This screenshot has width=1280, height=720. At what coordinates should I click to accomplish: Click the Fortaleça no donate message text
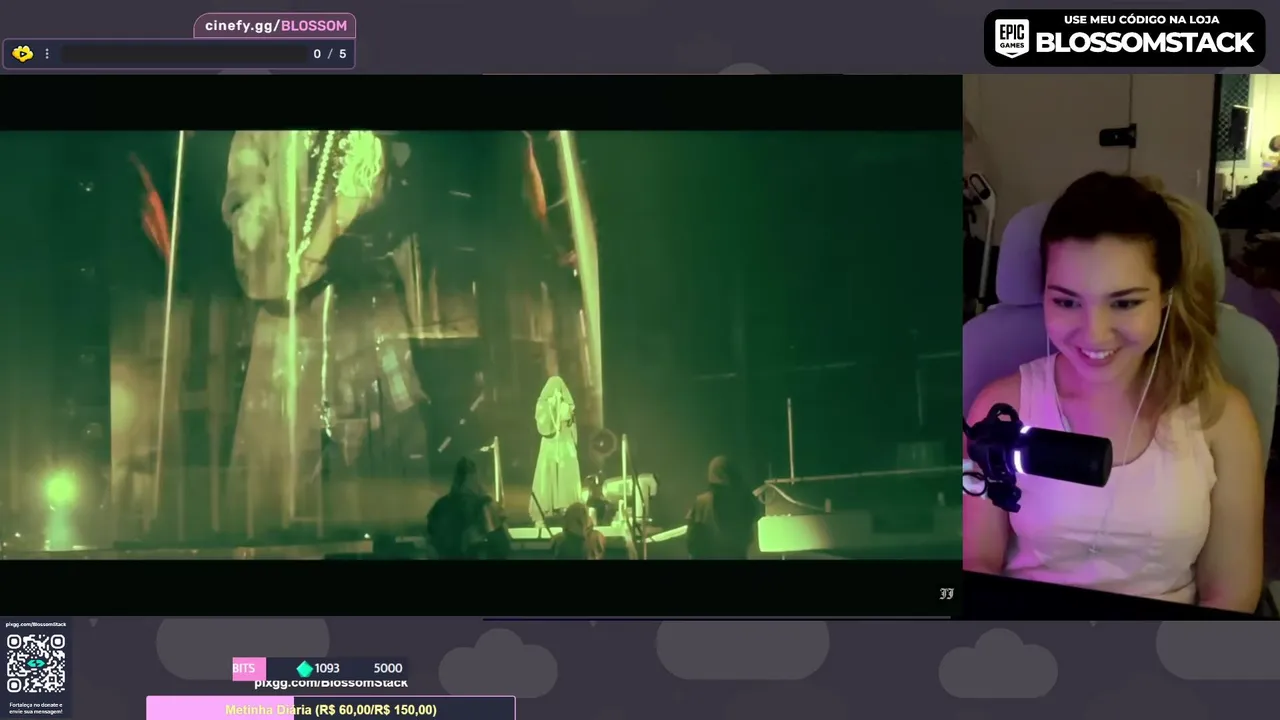[x=36, y=708]
